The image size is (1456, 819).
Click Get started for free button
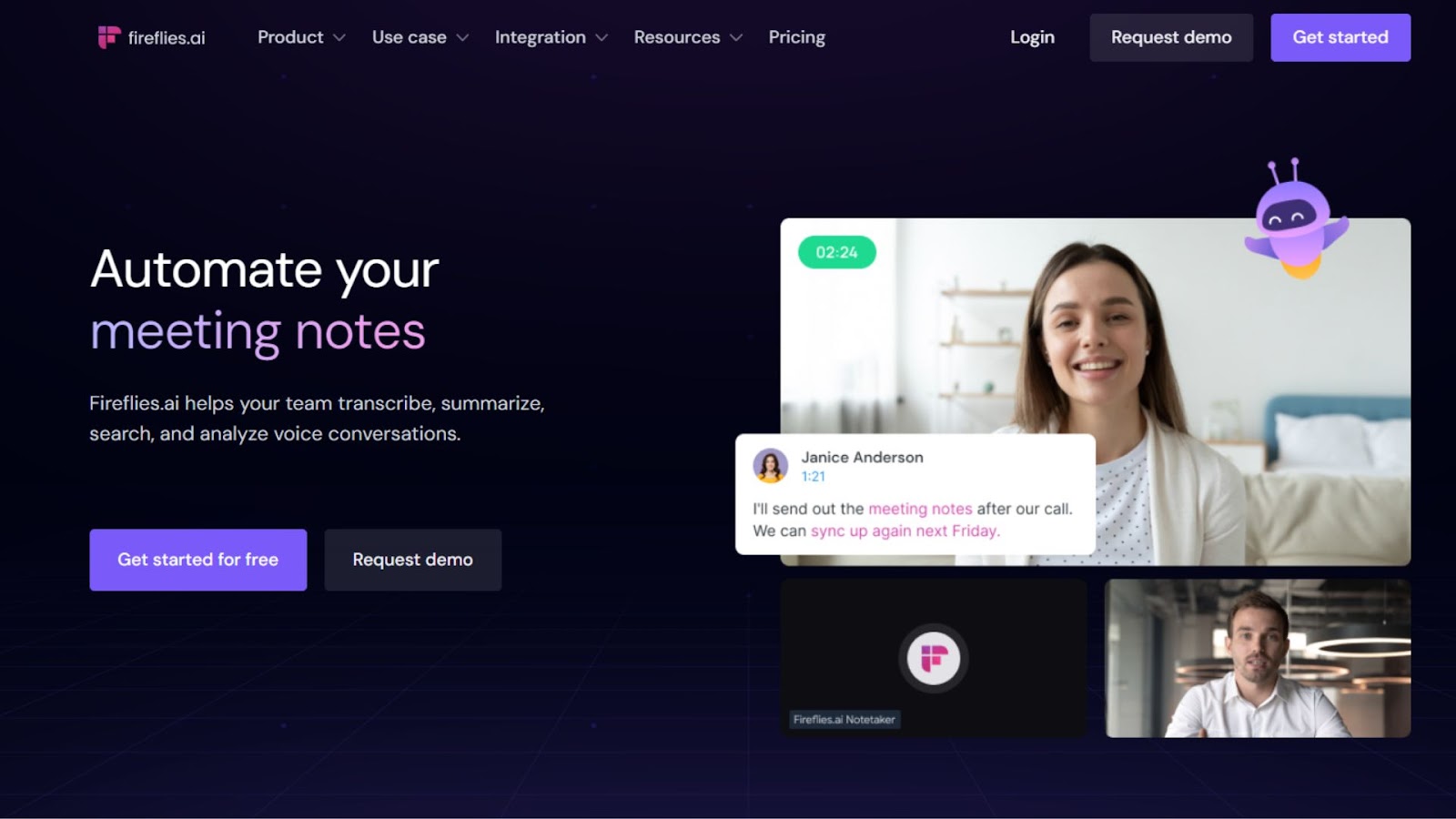point(198,560)
